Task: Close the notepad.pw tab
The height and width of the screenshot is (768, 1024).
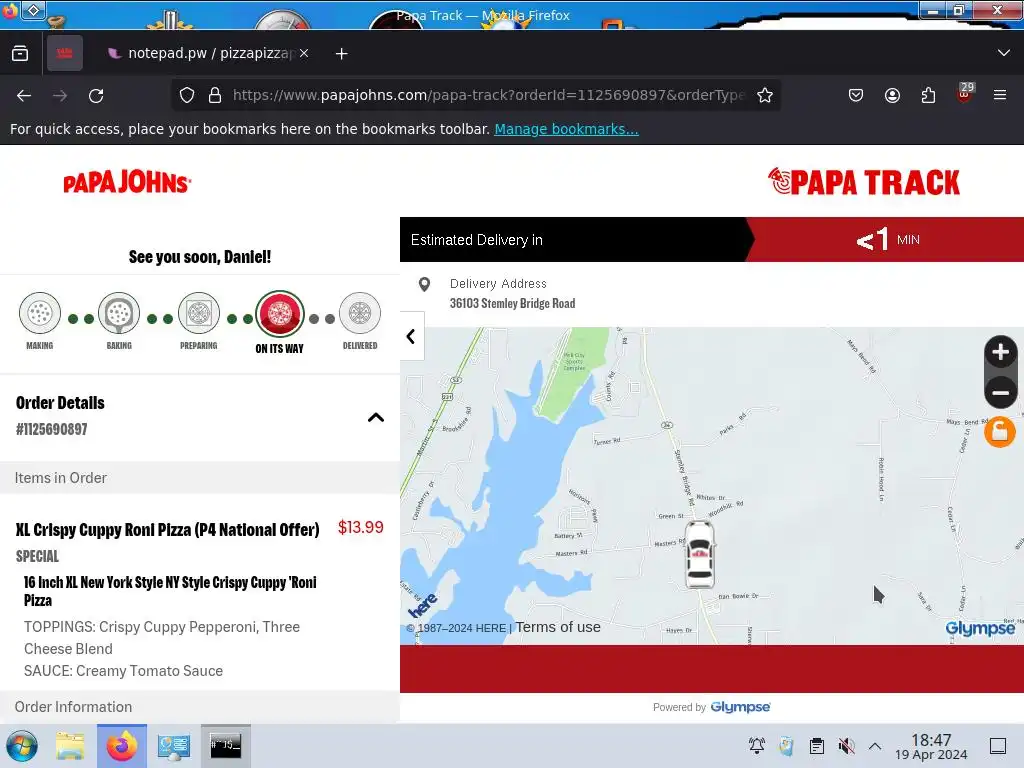Action: click(304, 54)
